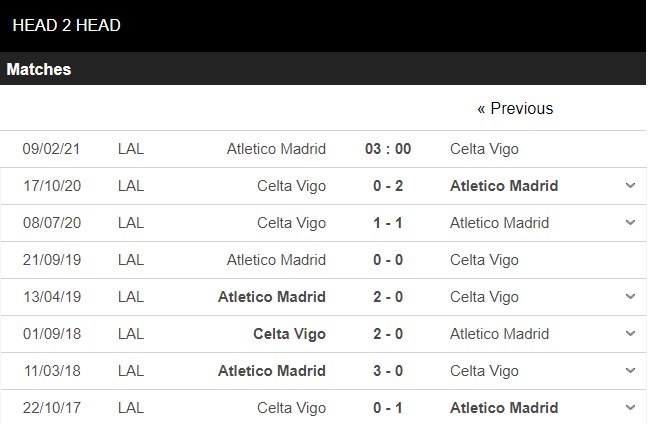Click Atletico Madrid in the 09/02/21 row
Screen dimensions: 652x424
point(276,149)
